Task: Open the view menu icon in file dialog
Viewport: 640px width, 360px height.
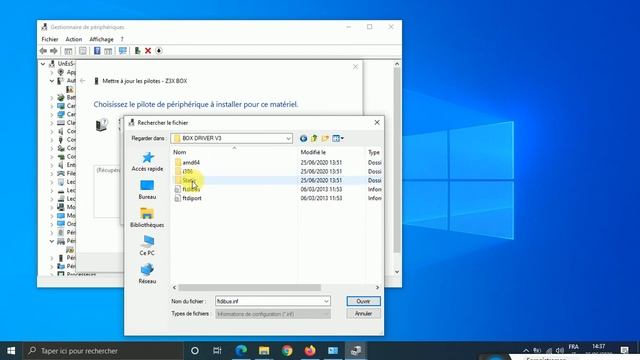Action: point(338,138)
